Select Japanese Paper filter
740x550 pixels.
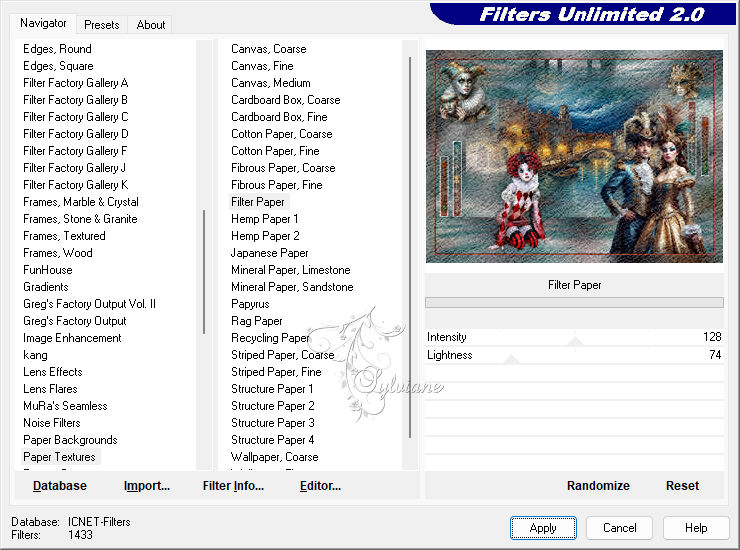click(269, 253)
